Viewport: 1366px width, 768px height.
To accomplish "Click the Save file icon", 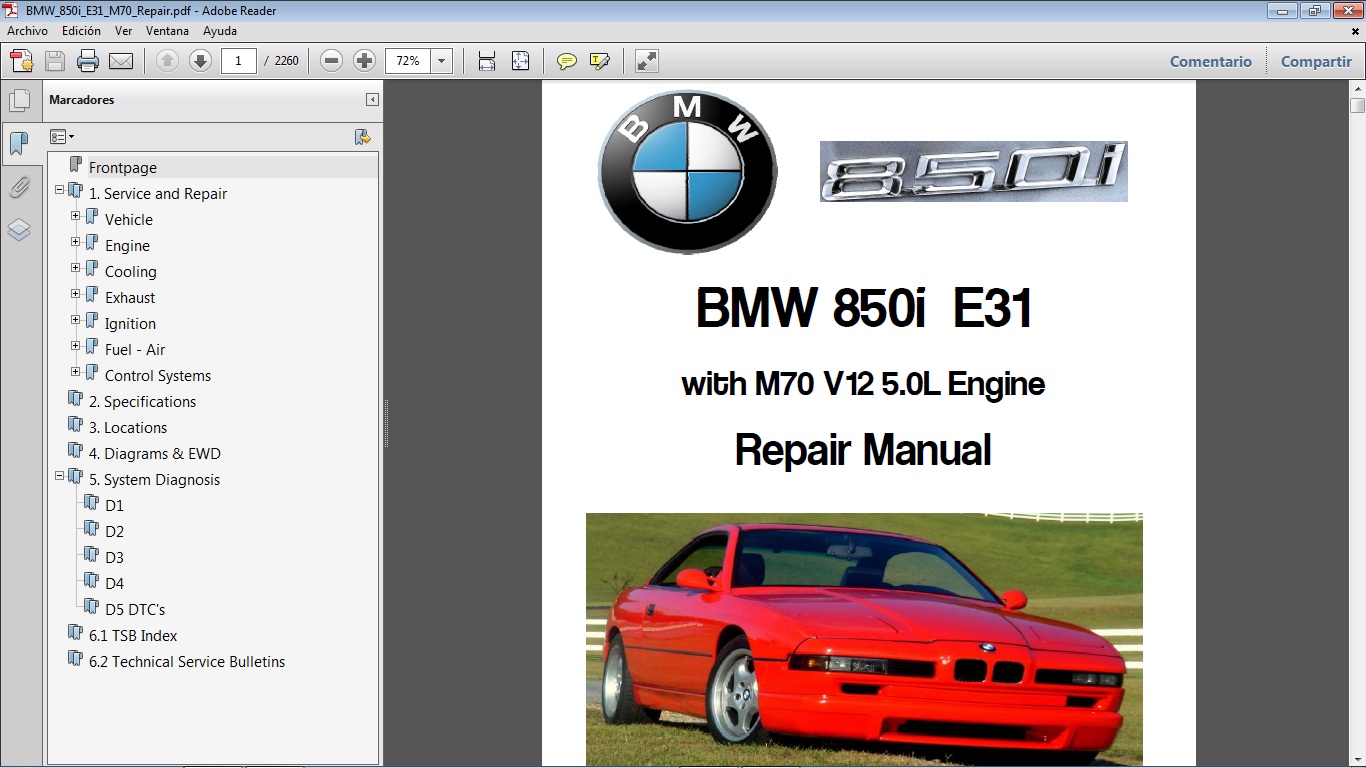I will pyautogui.click(x=55, y=61).
